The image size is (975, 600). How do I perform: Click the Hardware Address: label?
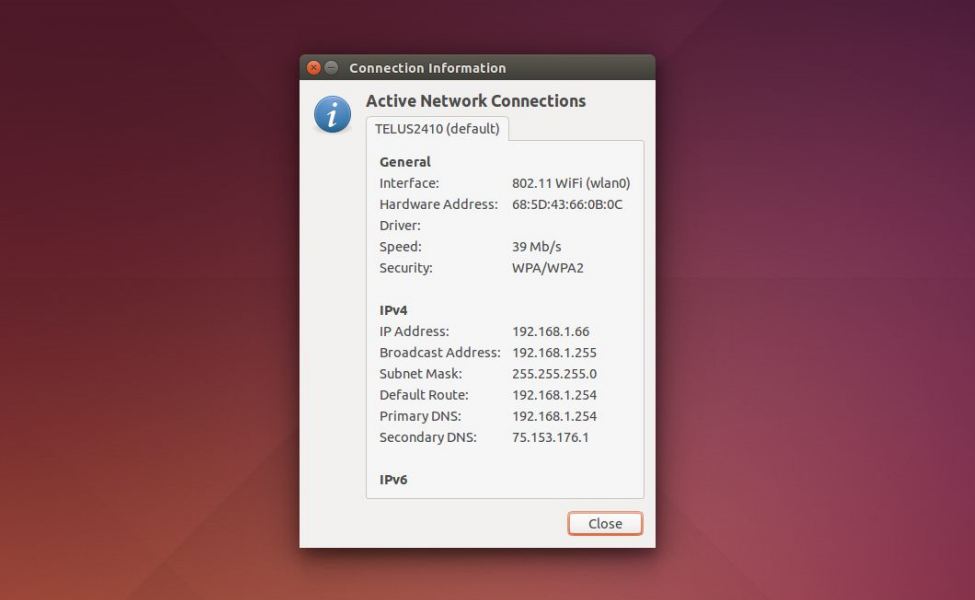438,204
